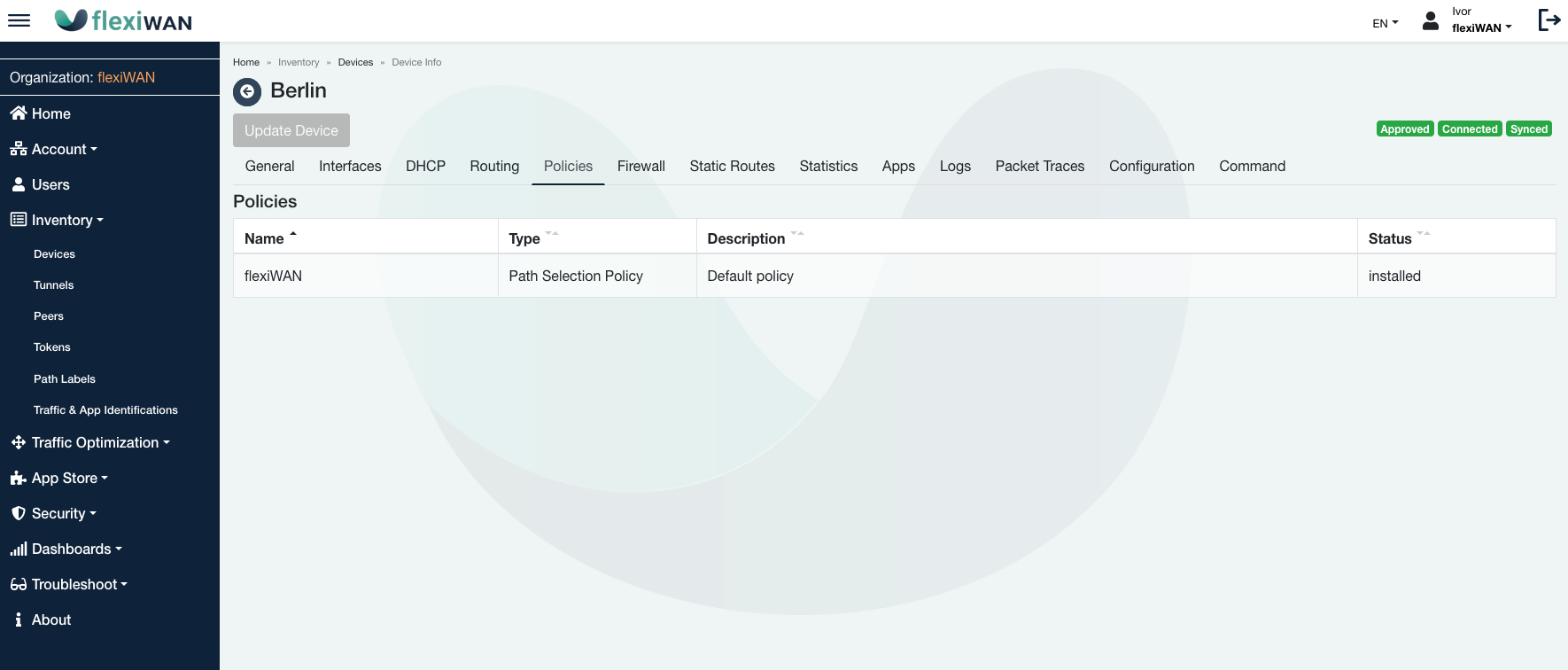Select the flexiWAN policy row
1568x670 pixels.
click(273, 276)
